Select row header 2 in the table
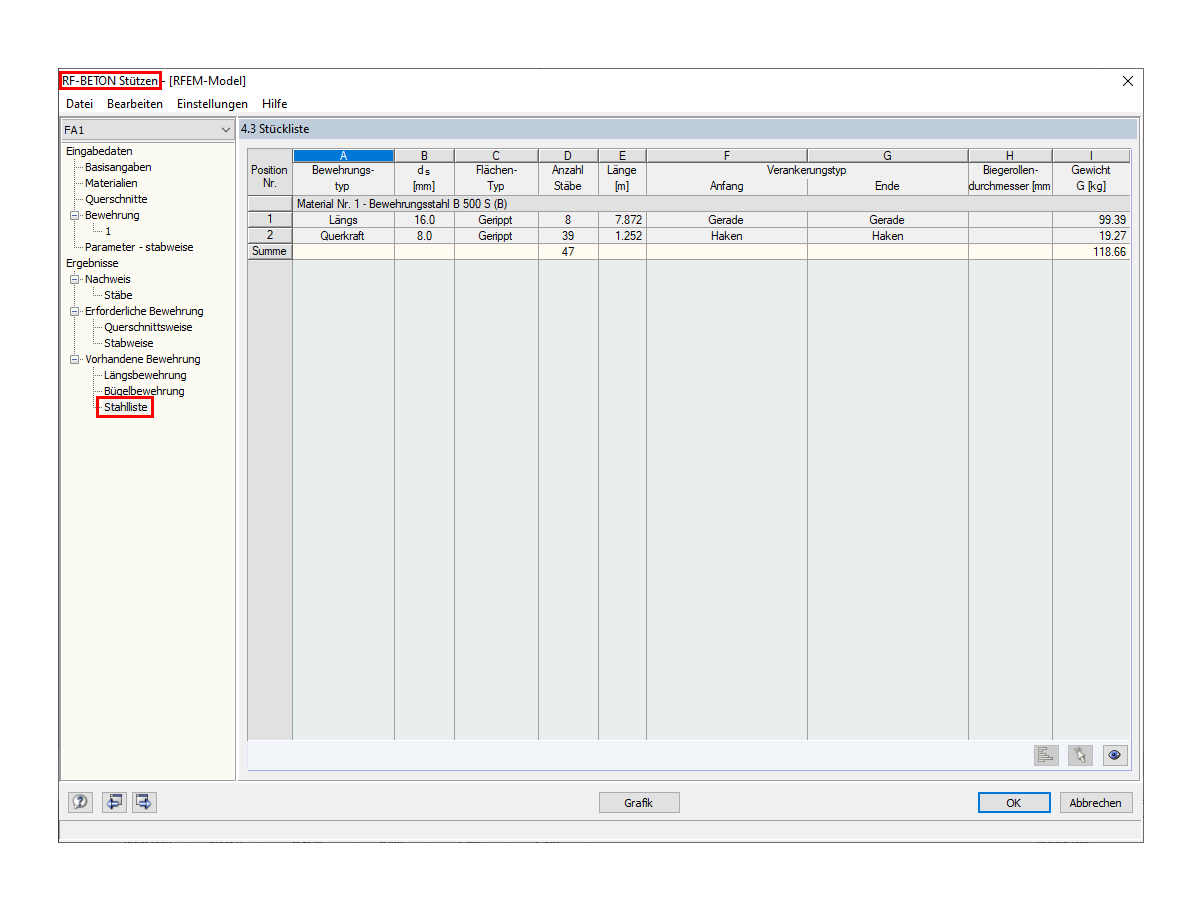 270,236
